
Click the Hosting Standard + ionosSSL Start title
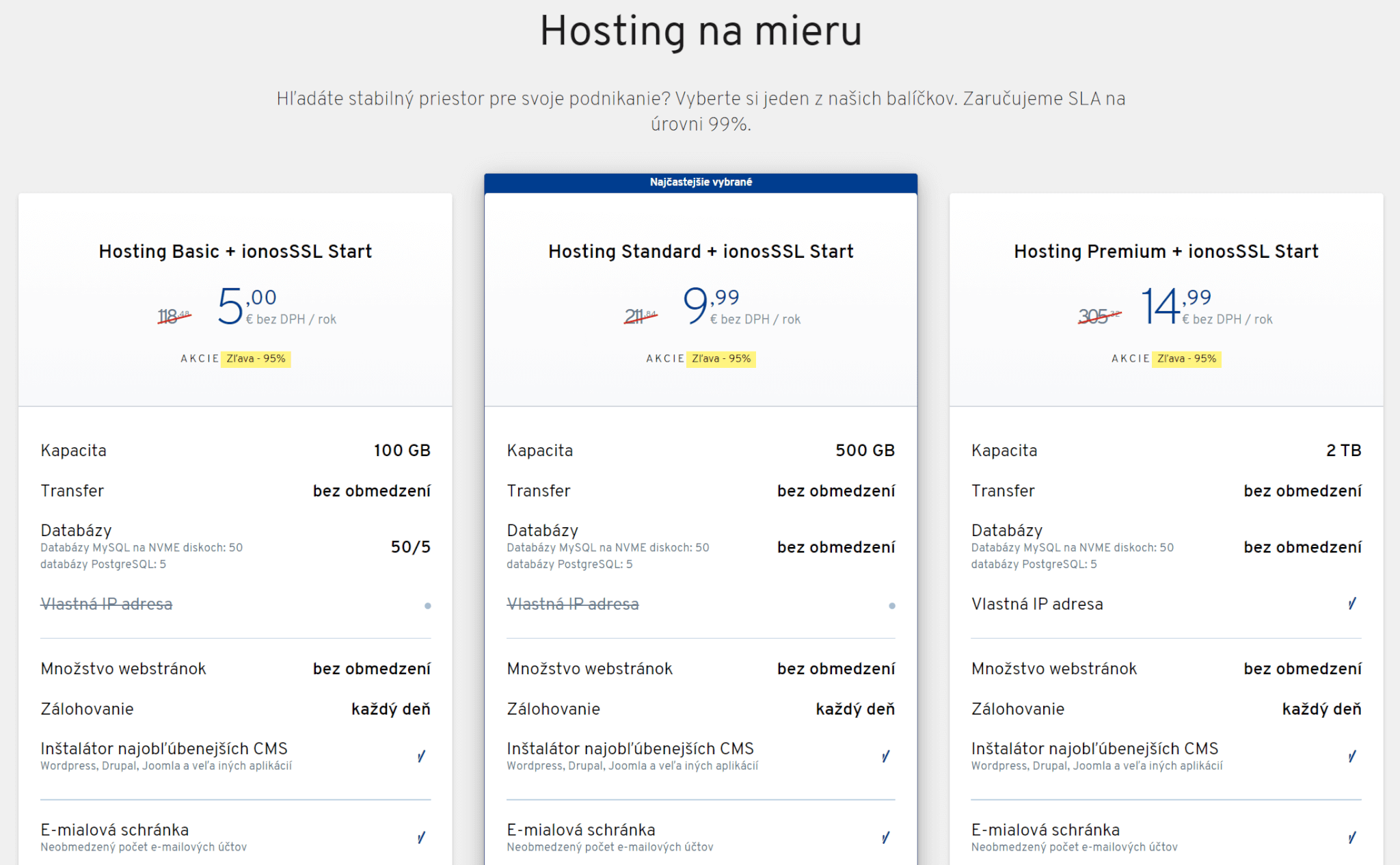coord(701,252)
